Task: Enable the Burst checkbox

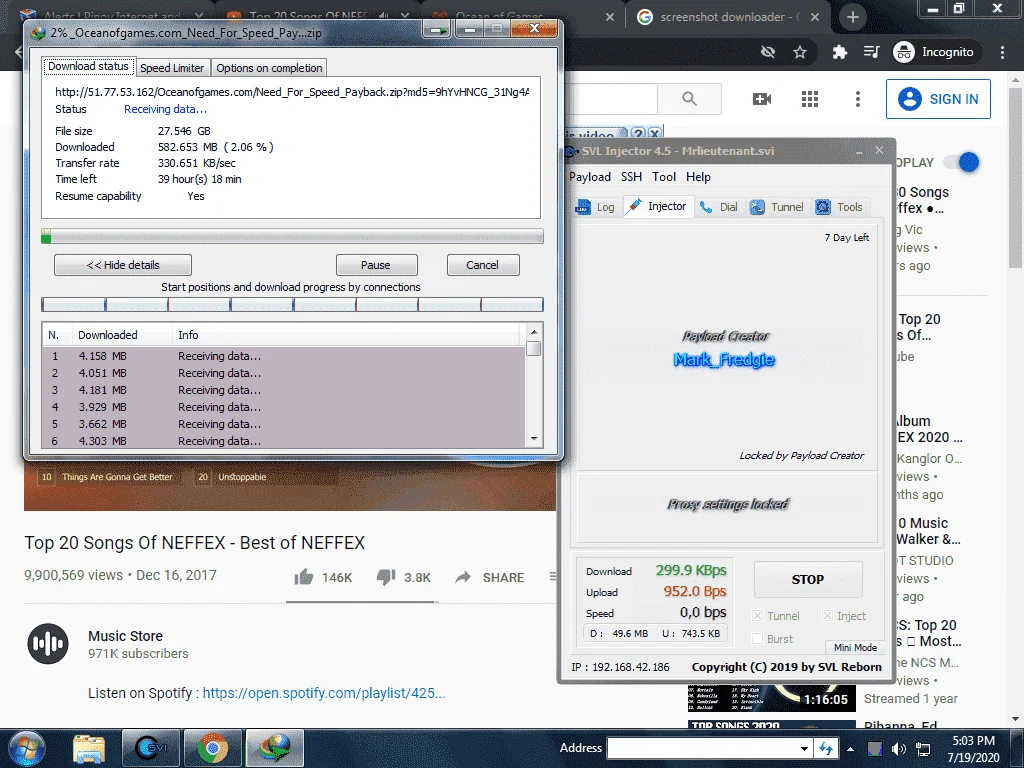Action: pyautogui.click(x=758, y=639)
